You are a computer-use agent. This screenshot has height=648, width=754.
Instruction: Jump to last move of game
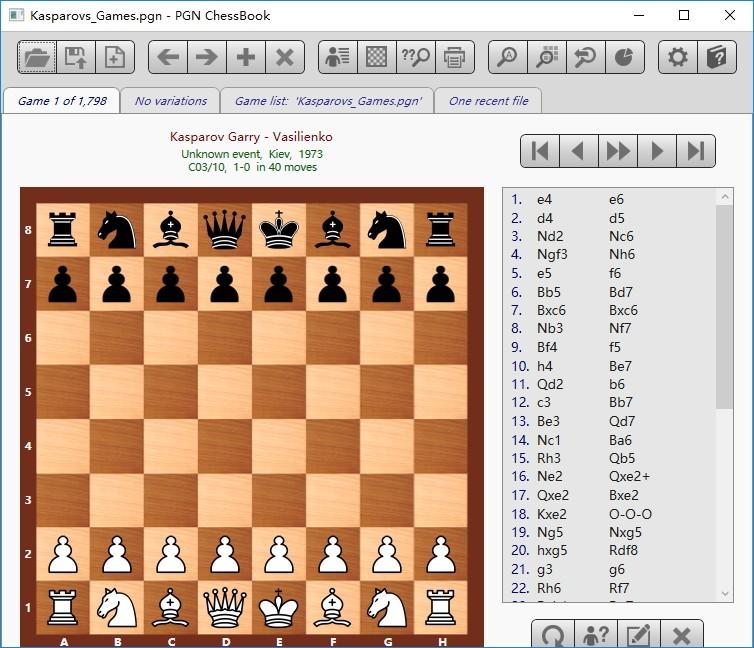(x=696, y=151)
